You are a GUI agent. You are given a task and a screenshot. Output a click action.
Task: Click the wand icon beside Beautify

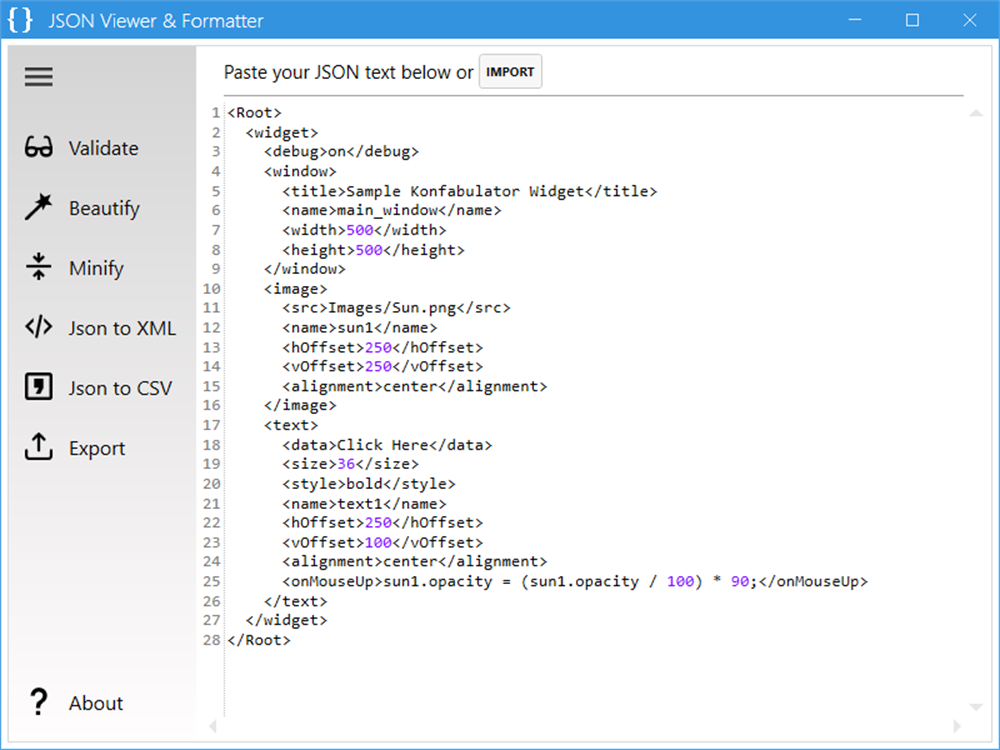tap(38, 207)
